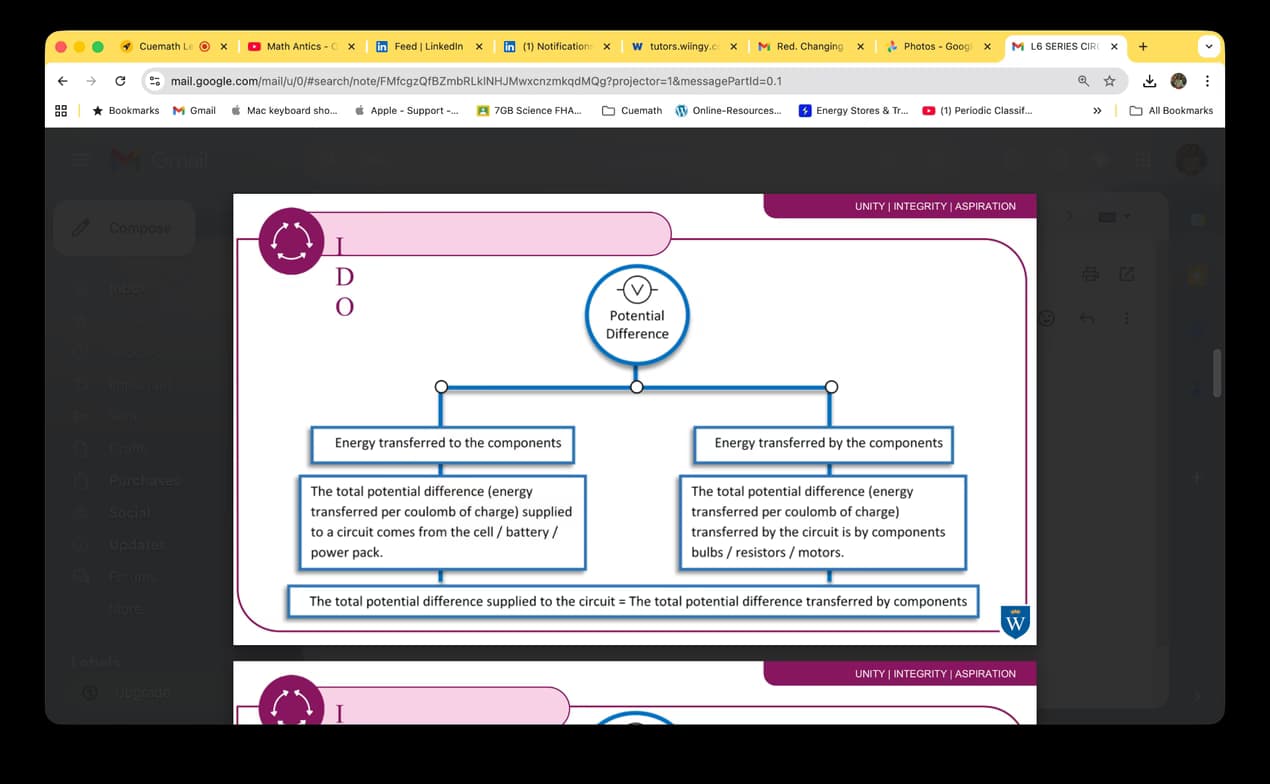Open the Cuemath bookmark folder
This screenshot has width=1270, height=784.
(632, 111)
